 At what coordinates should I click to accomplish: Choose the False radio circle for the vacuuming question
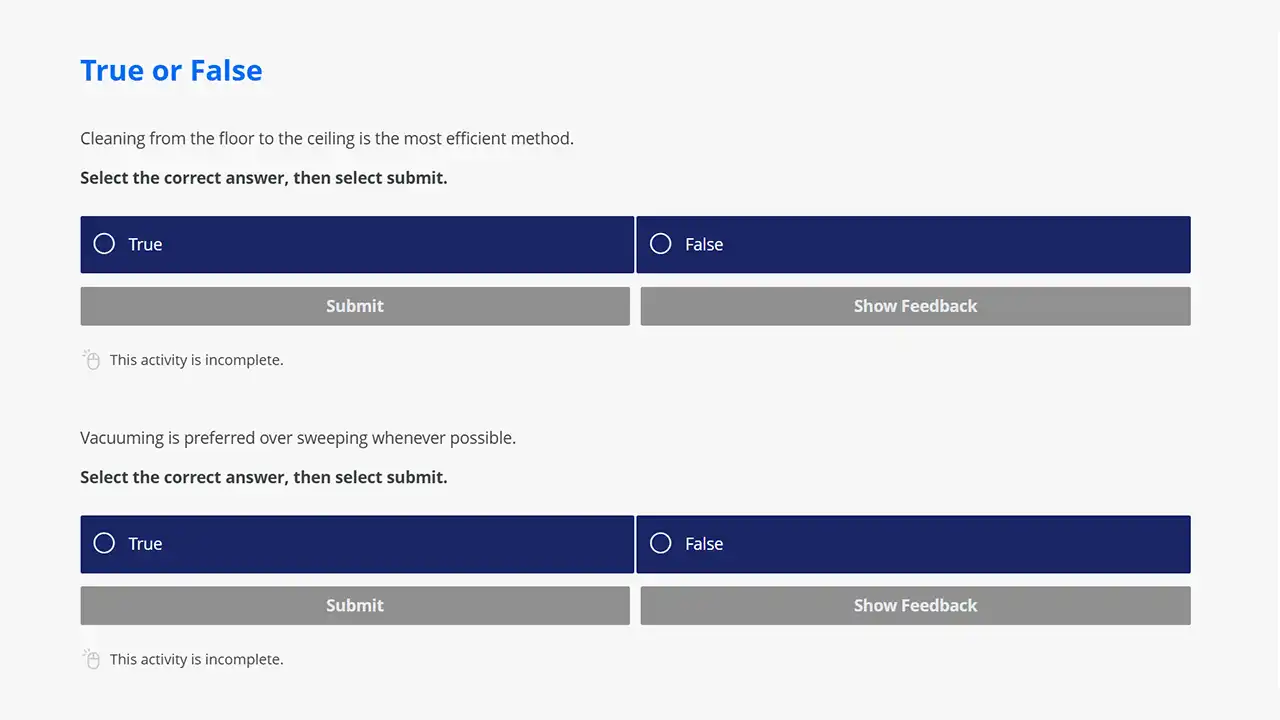point(660,543)
